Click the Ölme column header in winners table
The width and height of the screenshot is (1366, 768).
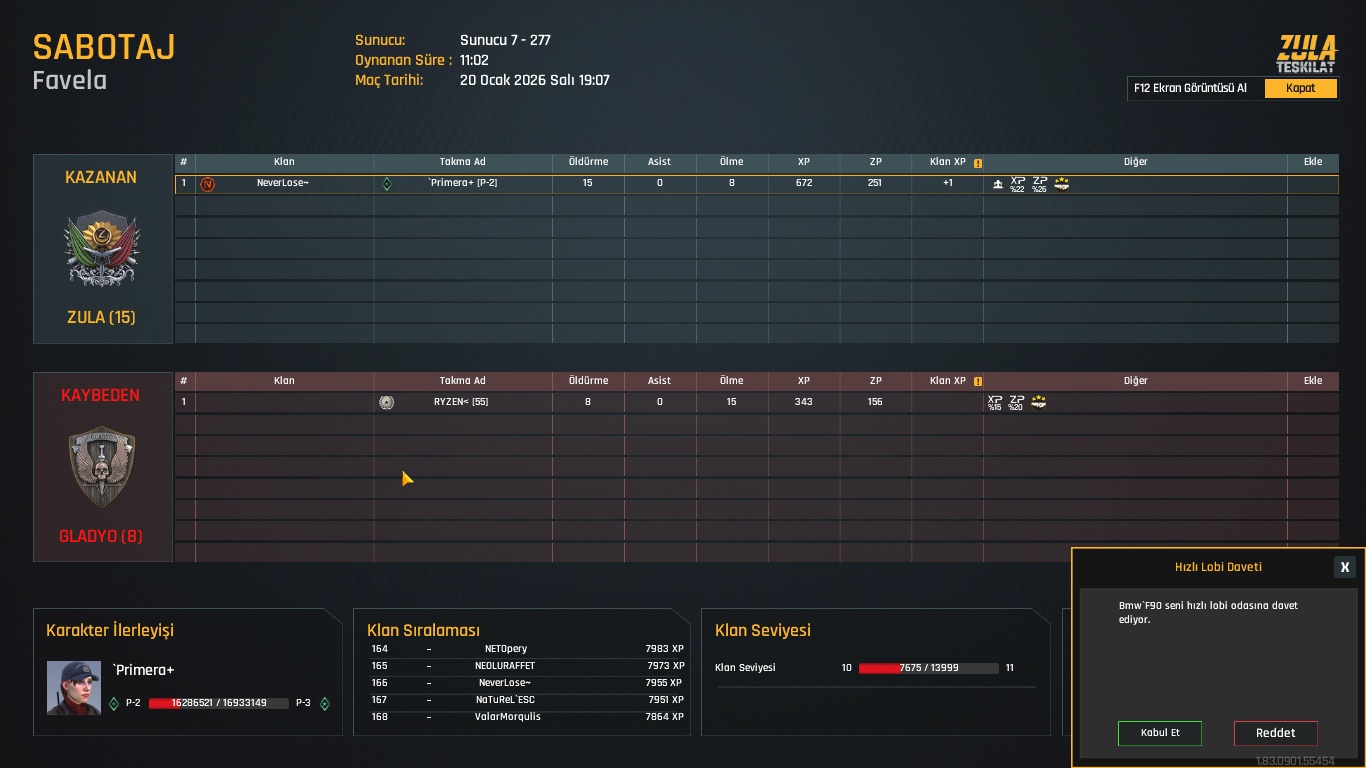point(732,162)
